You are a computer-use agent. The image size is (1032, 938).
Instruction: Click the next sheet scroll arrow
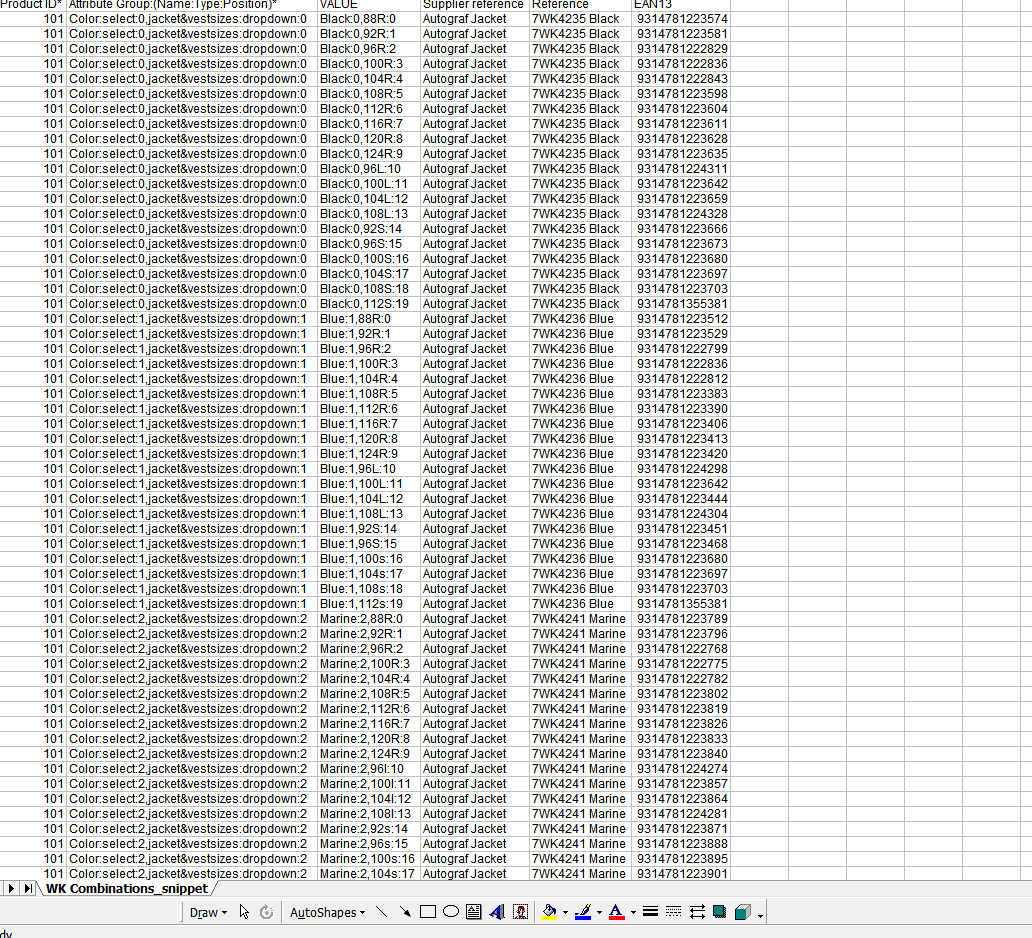[x=11, y=889]
